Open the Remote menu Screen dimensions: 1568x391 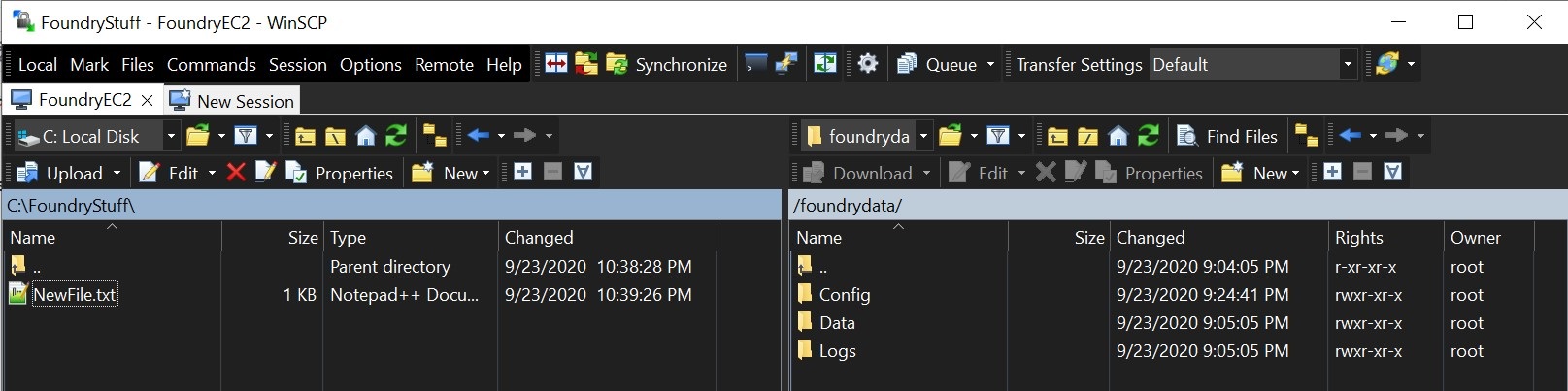pos(444,65)
